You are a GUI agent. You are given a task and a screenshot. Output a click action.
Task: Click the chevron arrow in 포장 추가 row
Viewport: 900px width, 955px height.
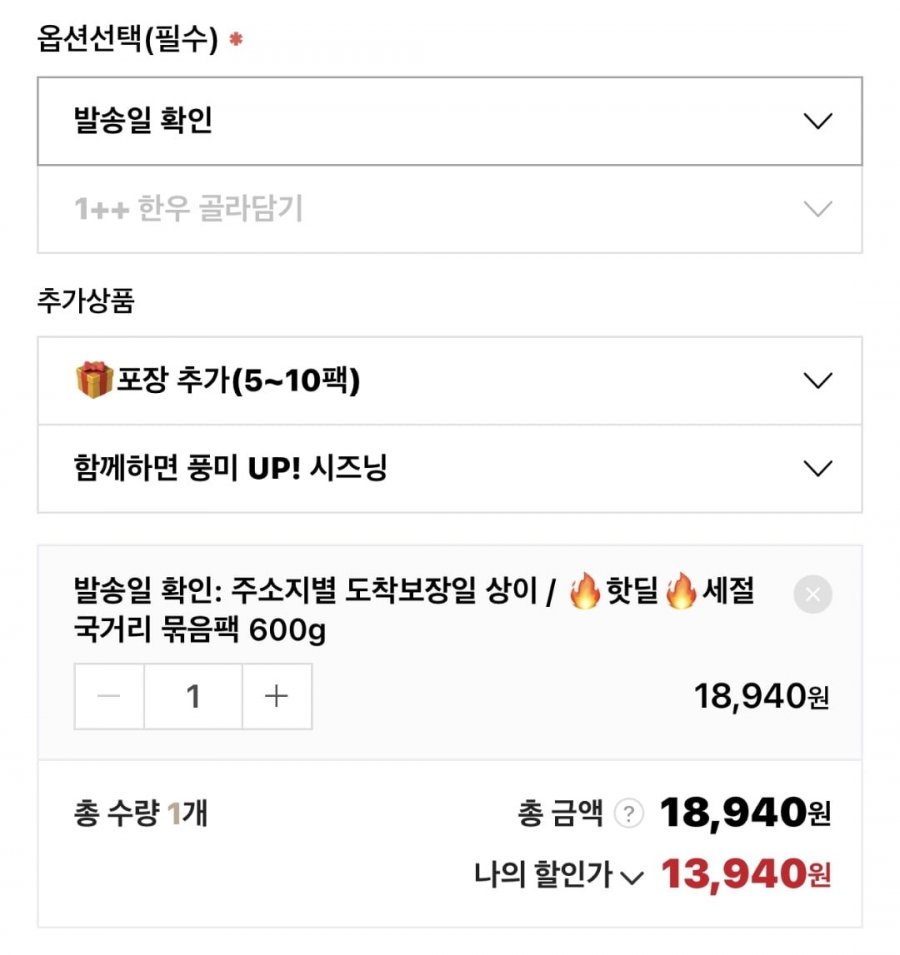[818, 381]
